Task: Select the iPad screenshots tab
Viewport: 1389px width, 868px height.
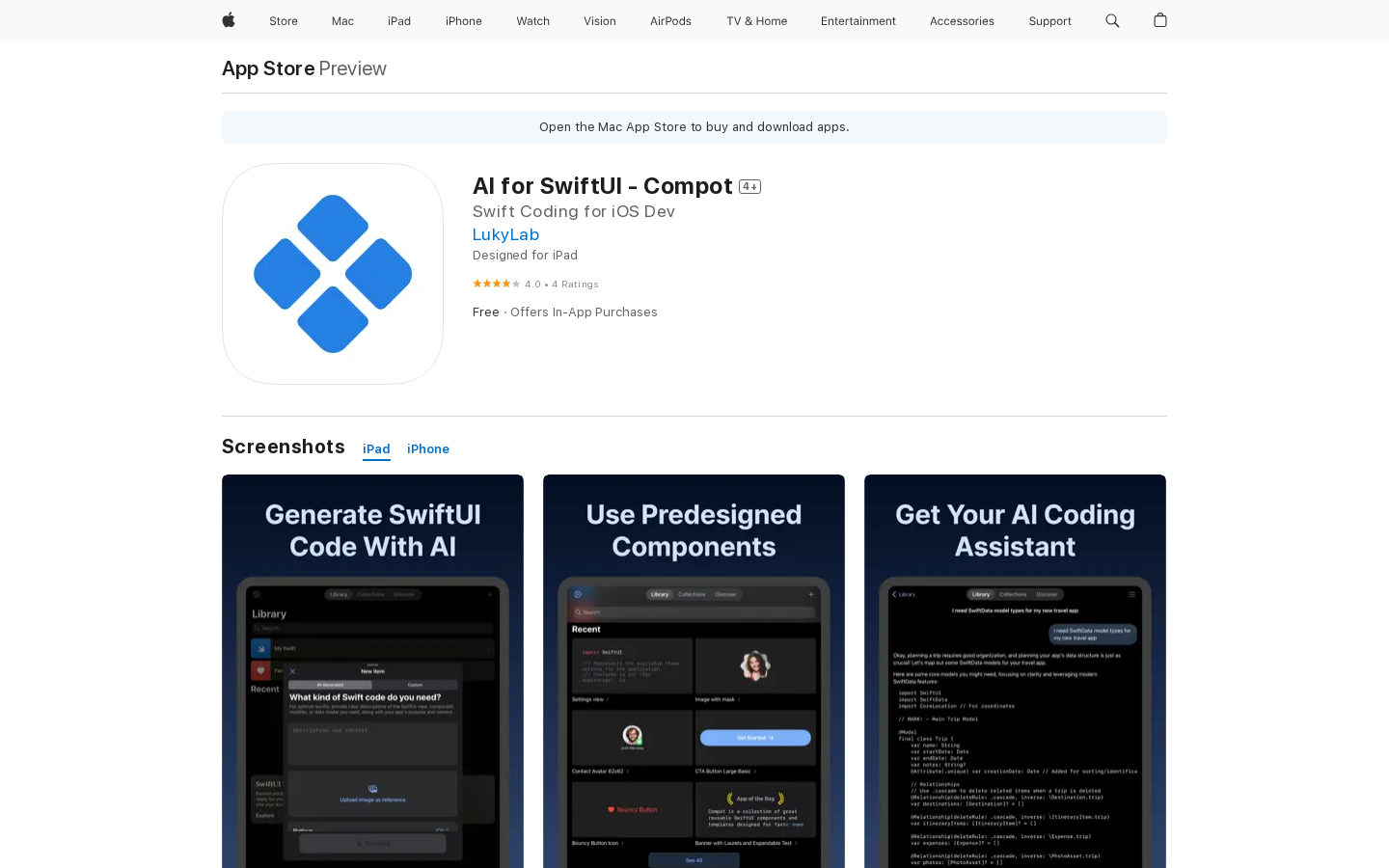Action: (376, 449)
